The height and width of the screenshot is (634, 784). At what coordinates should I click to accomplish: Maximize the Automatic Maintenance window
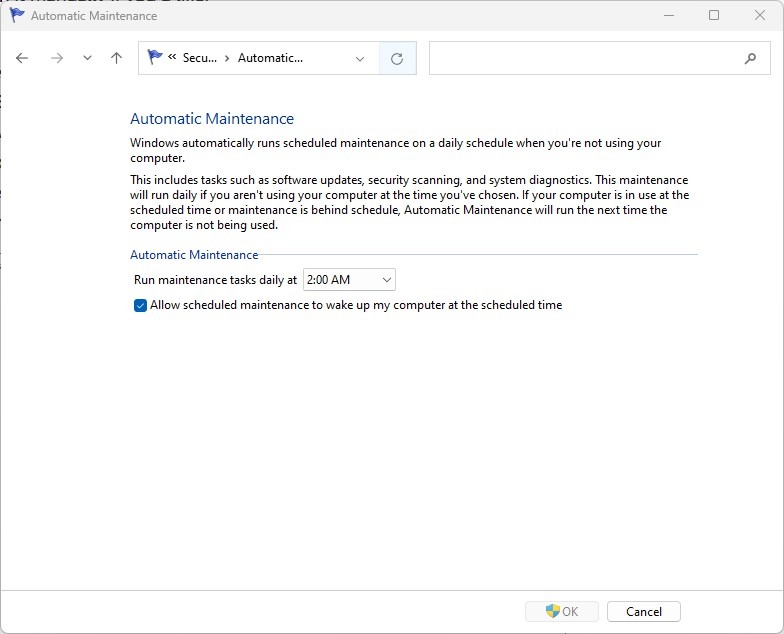[714, 15]
